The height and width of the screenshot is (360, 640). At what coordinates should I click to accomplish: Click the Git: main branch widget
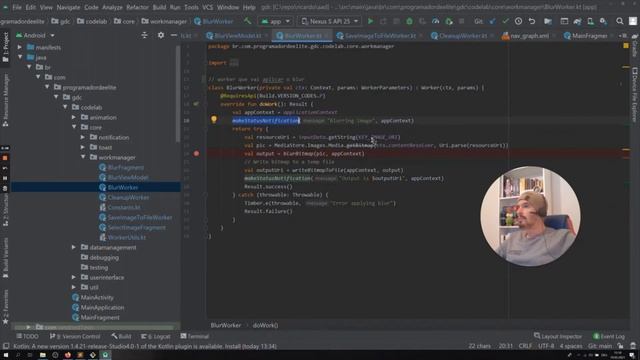600,346
